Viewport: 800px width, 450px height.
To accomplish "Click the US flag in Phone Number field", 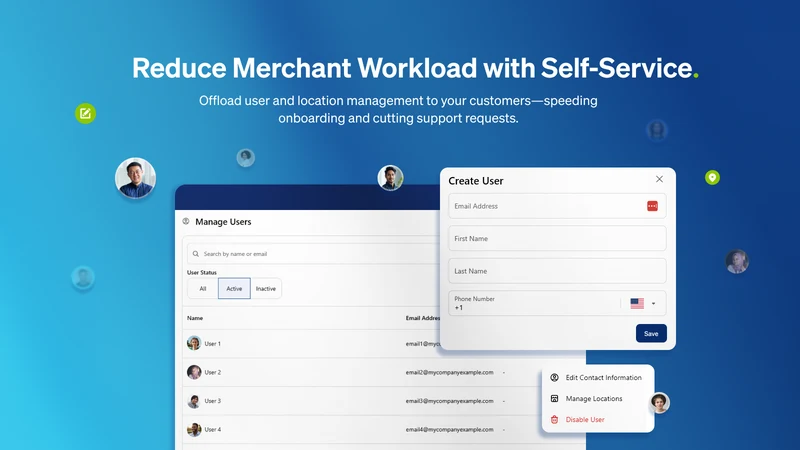I will pos(637,304).
